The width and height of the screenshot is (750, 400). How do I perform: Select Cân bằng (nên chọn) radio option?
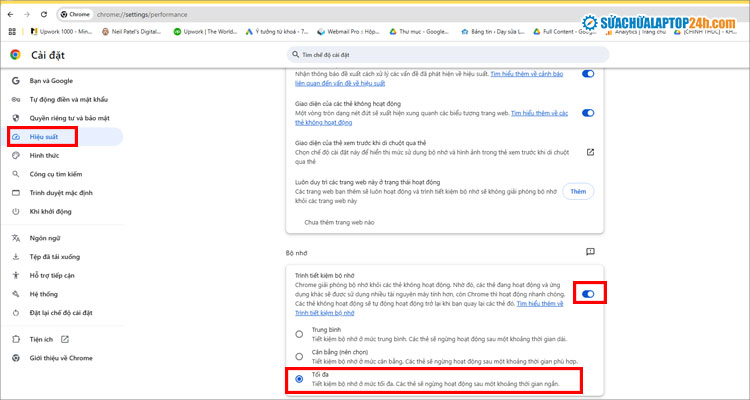pos(299,357)
